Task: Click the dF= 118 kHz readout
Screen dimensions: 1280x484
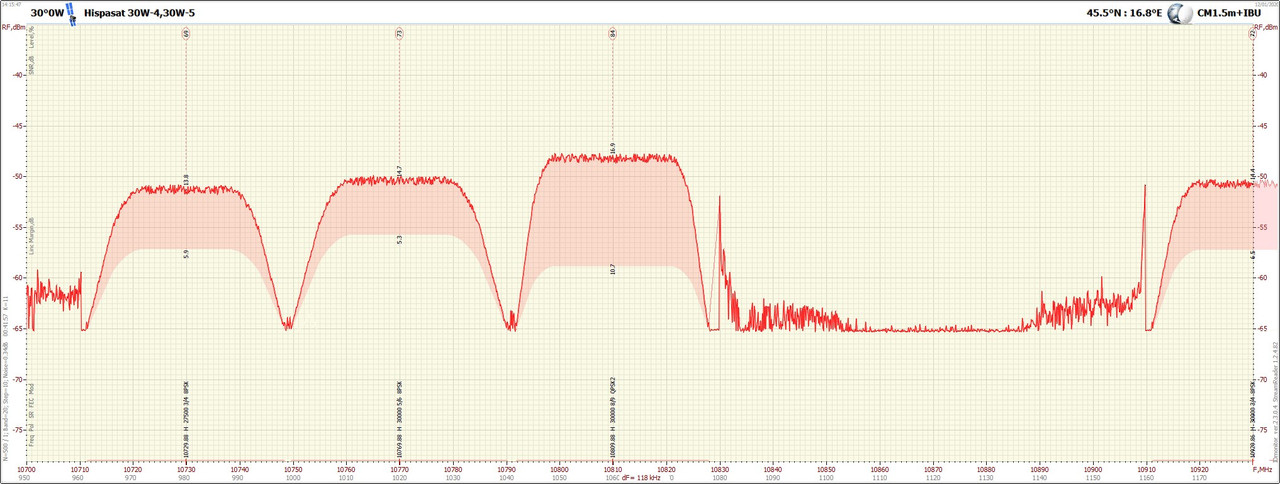Action: click(x=641, y=478)
